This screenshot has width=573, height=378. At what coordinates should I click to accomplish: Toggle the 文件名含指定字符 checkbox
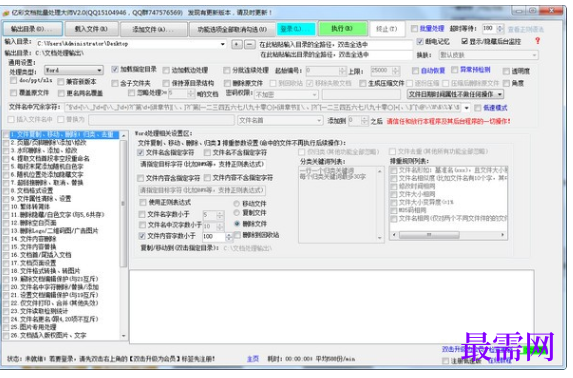[141, 152]
